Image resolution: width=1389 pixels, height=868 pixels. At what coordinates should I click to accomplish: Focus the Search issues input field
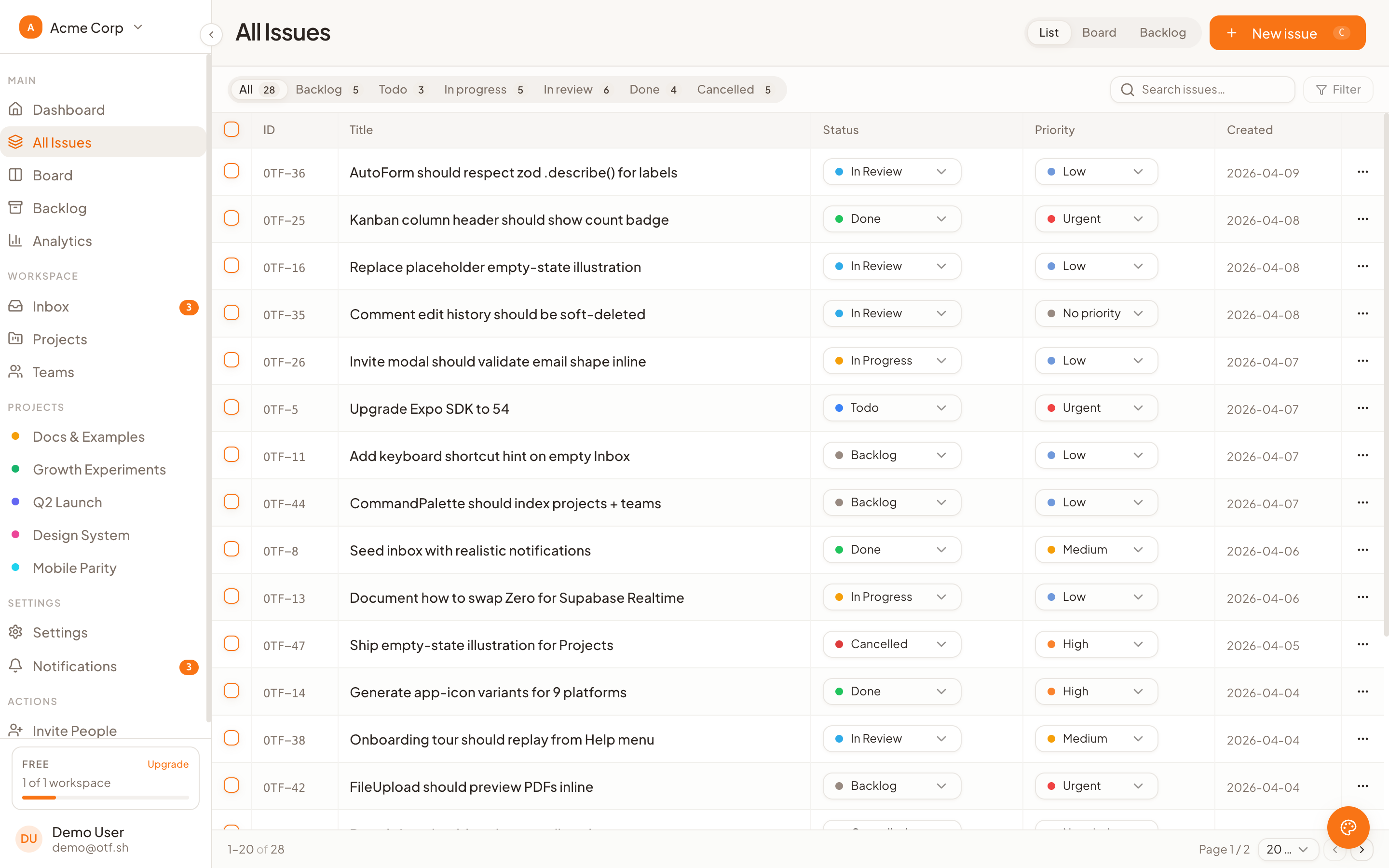[x=1202, y=90]
